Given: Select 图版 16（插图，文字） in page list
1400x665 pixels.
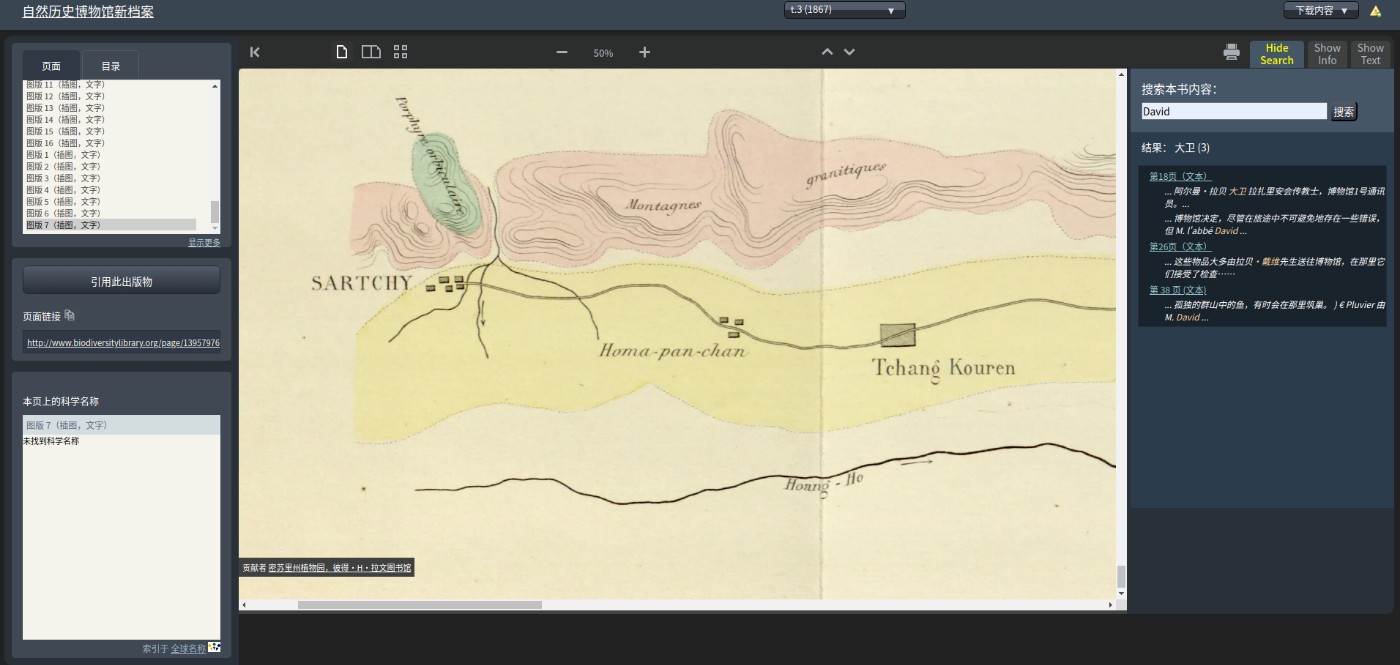Looking at the screenshot, I should tap(110, 143).
